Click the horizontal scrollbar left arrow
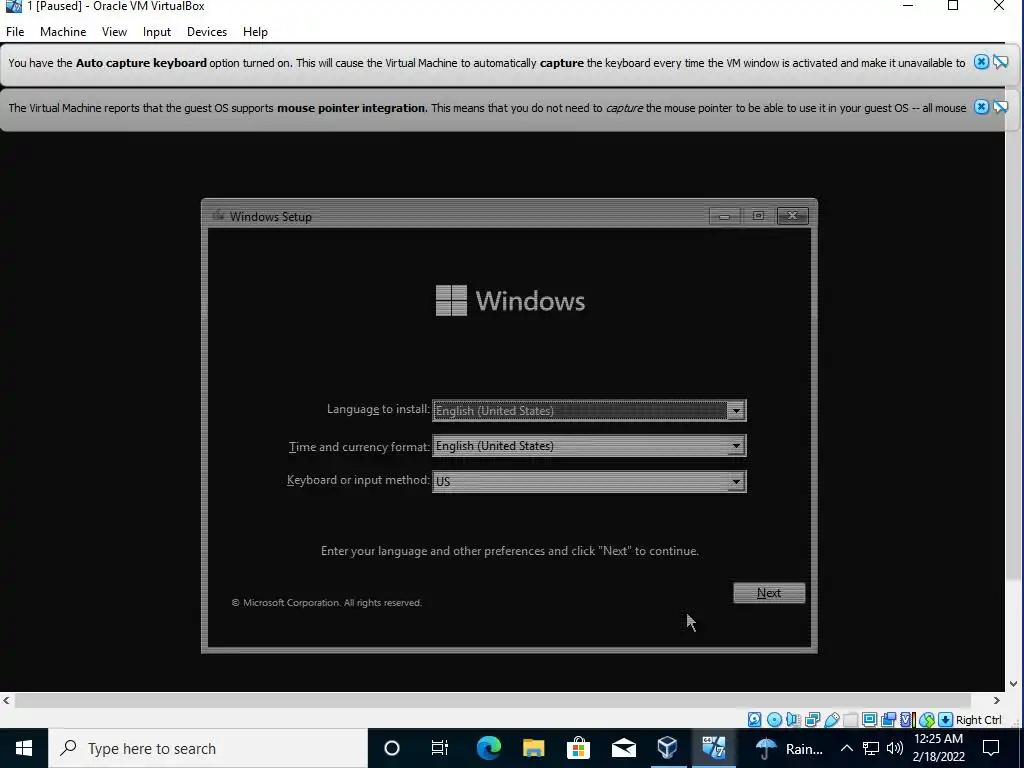 6,700
